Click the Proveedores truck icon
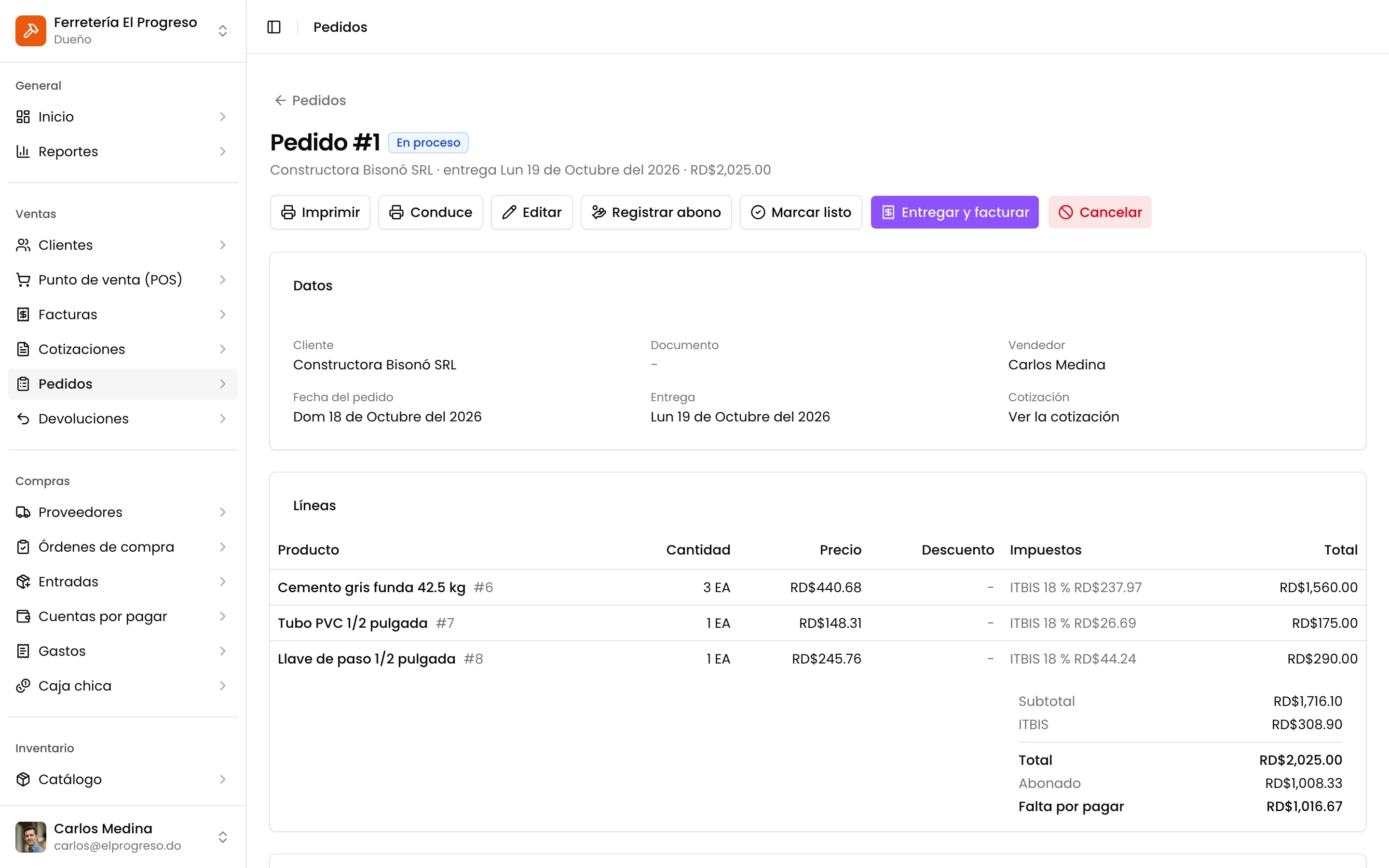This screenshot has width=1389, height=868. click(23, 512)
